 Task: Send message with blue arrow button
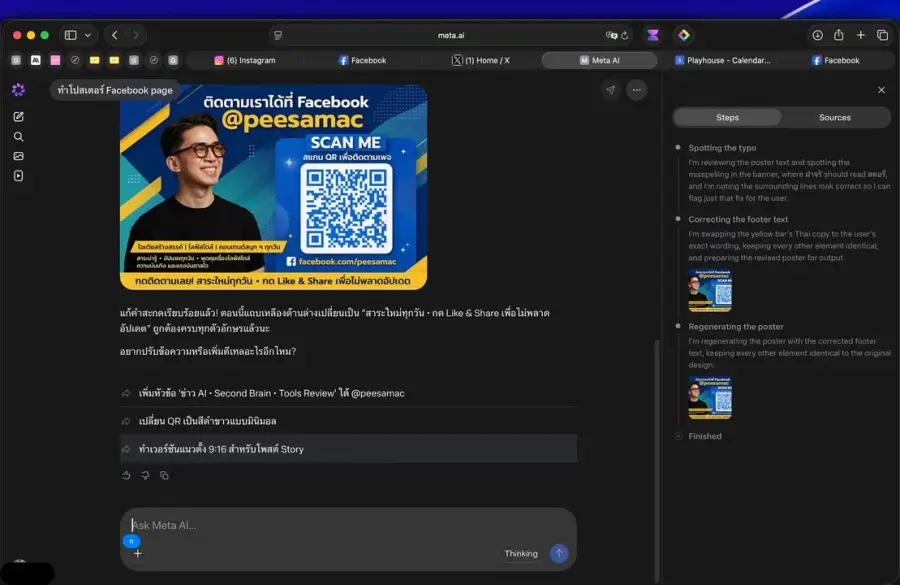[559, 553]
